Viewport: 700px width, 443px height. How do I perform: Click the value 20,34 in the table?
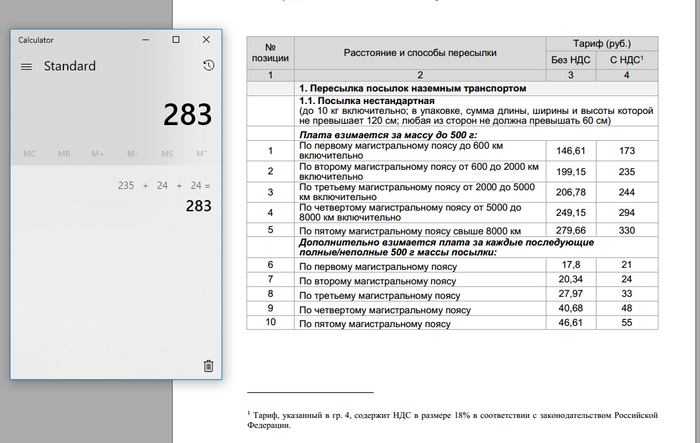click(571, 279)
